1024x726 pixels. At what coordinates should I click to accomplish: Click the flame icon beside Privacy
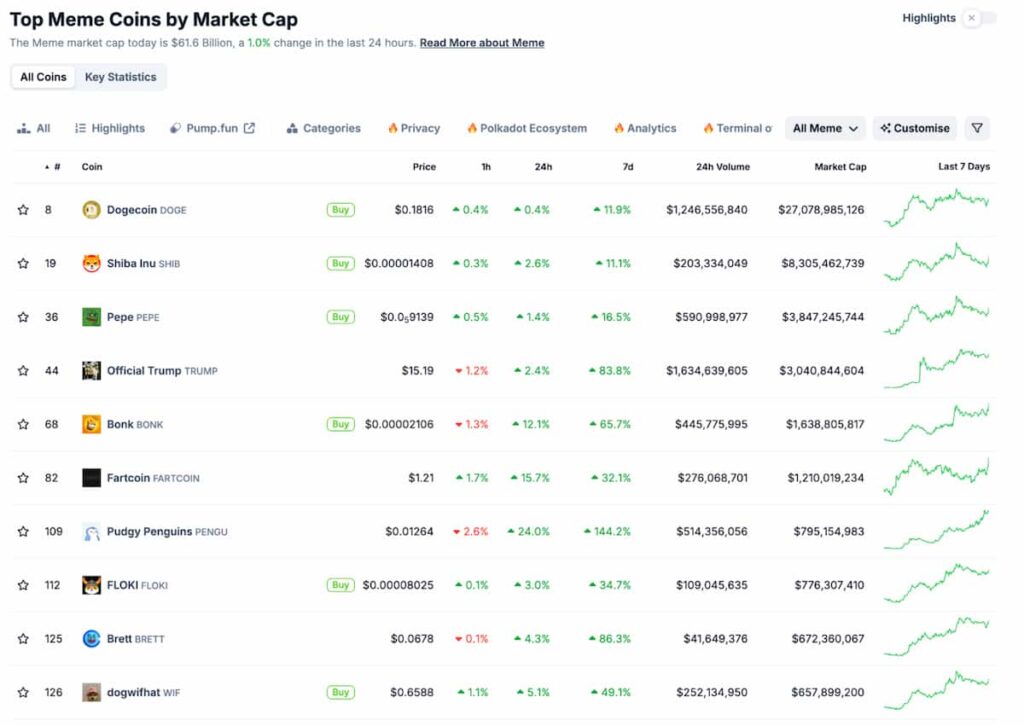pos(392,128)
